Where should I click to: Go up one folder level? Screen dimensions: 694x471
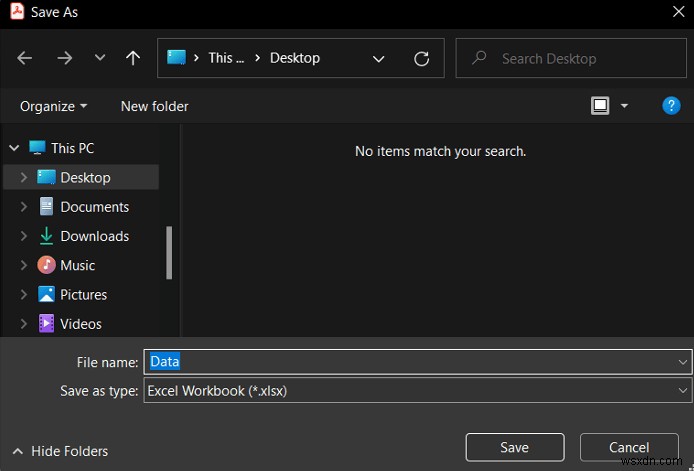(133, 58)
